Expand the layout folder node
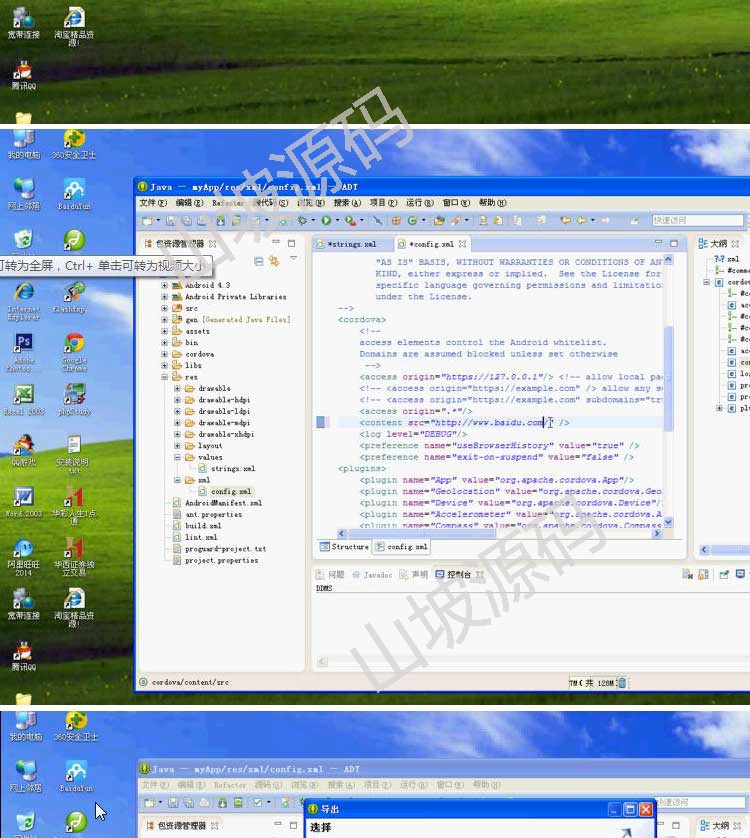This screenshot has height=838, width=750. [177, 446]
